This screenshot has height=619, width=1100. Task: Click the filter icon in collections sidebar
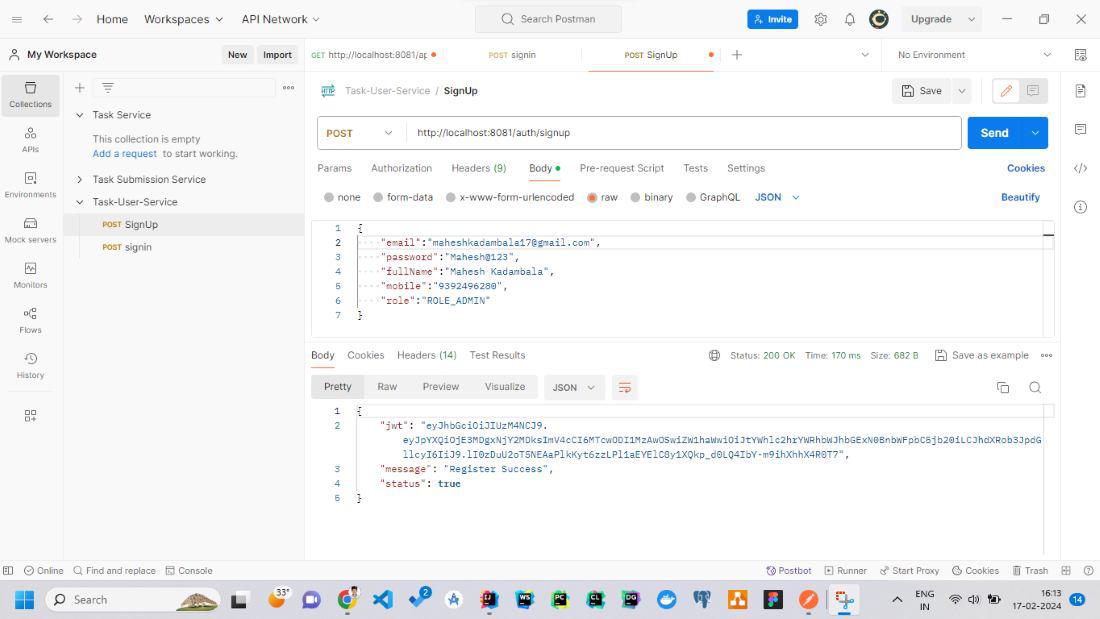pyautogui.click(x=107, y=88)
